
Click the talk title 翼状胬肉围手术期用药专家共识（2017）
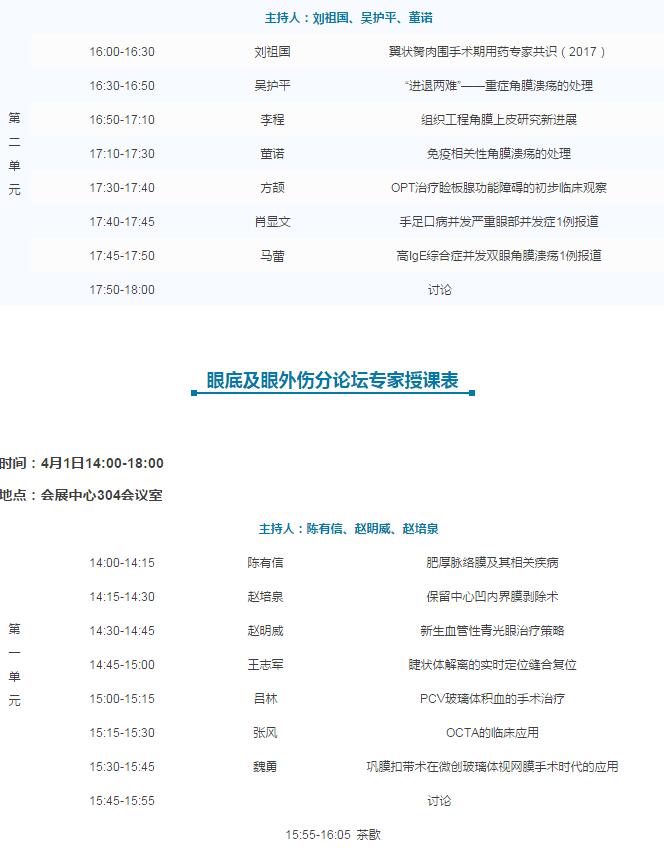pos(498,52)
